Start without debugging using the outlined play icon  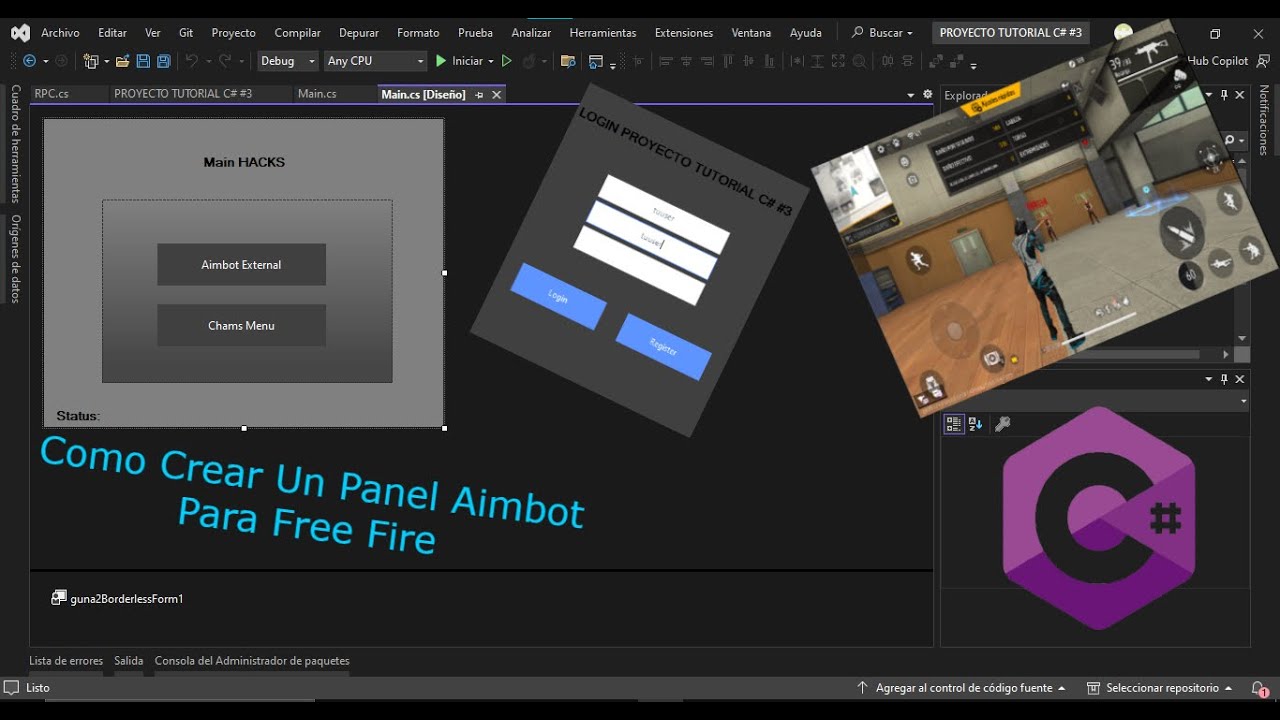tap(506, 61)
